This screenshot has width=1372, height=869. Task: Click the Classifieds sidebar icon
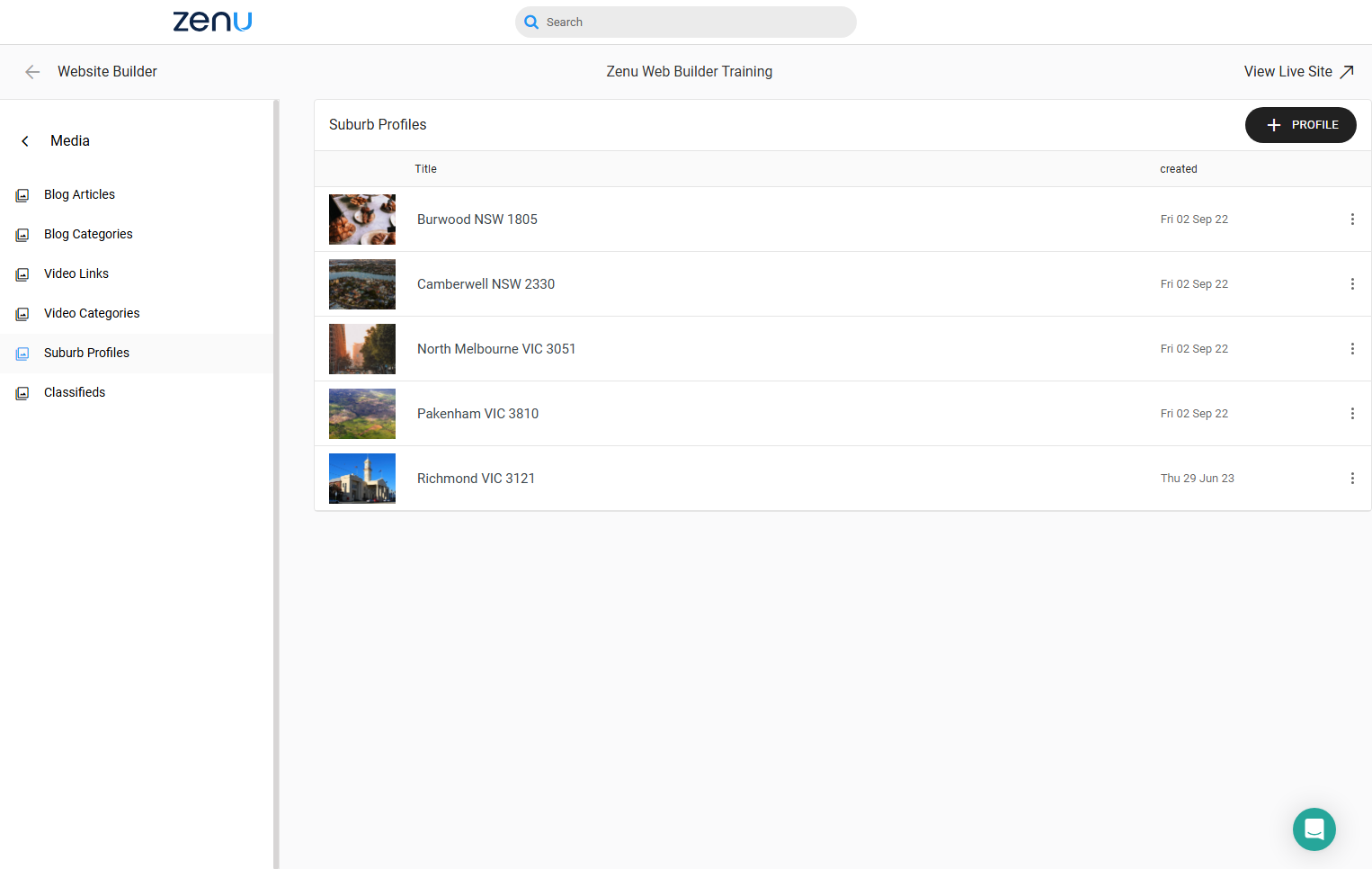click(x=22, y=393)
